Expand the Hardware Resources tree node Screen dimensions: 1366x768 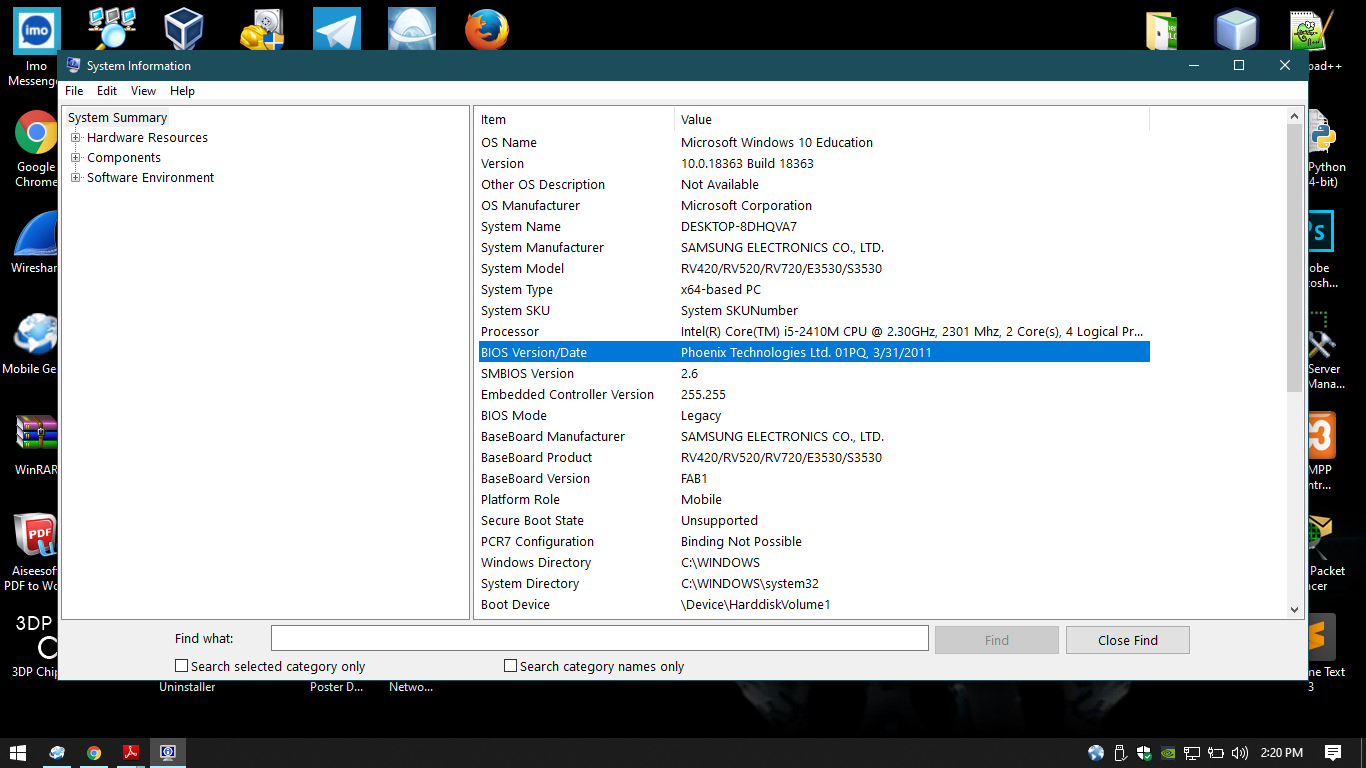click(x=74, y=137)
